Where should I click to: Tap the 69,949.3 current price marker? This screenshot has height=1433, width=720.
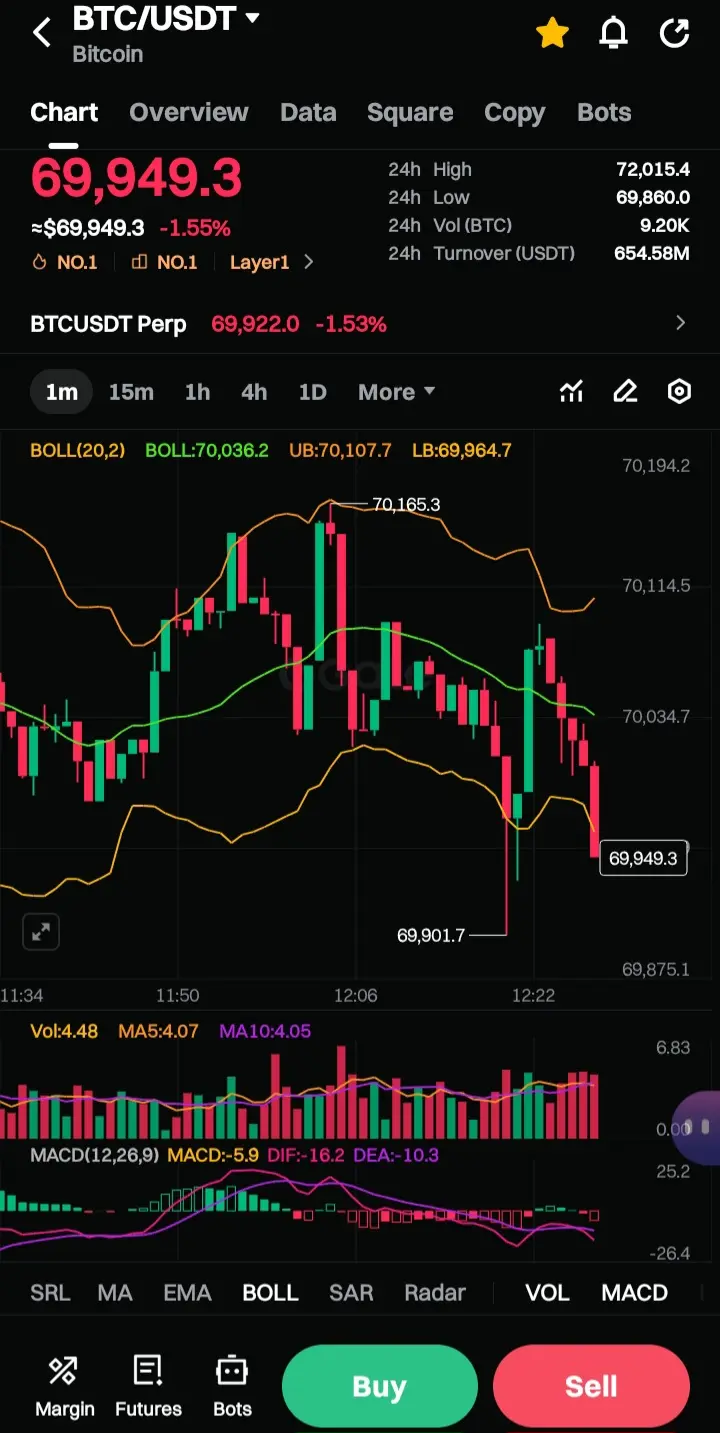click(643, 858)
